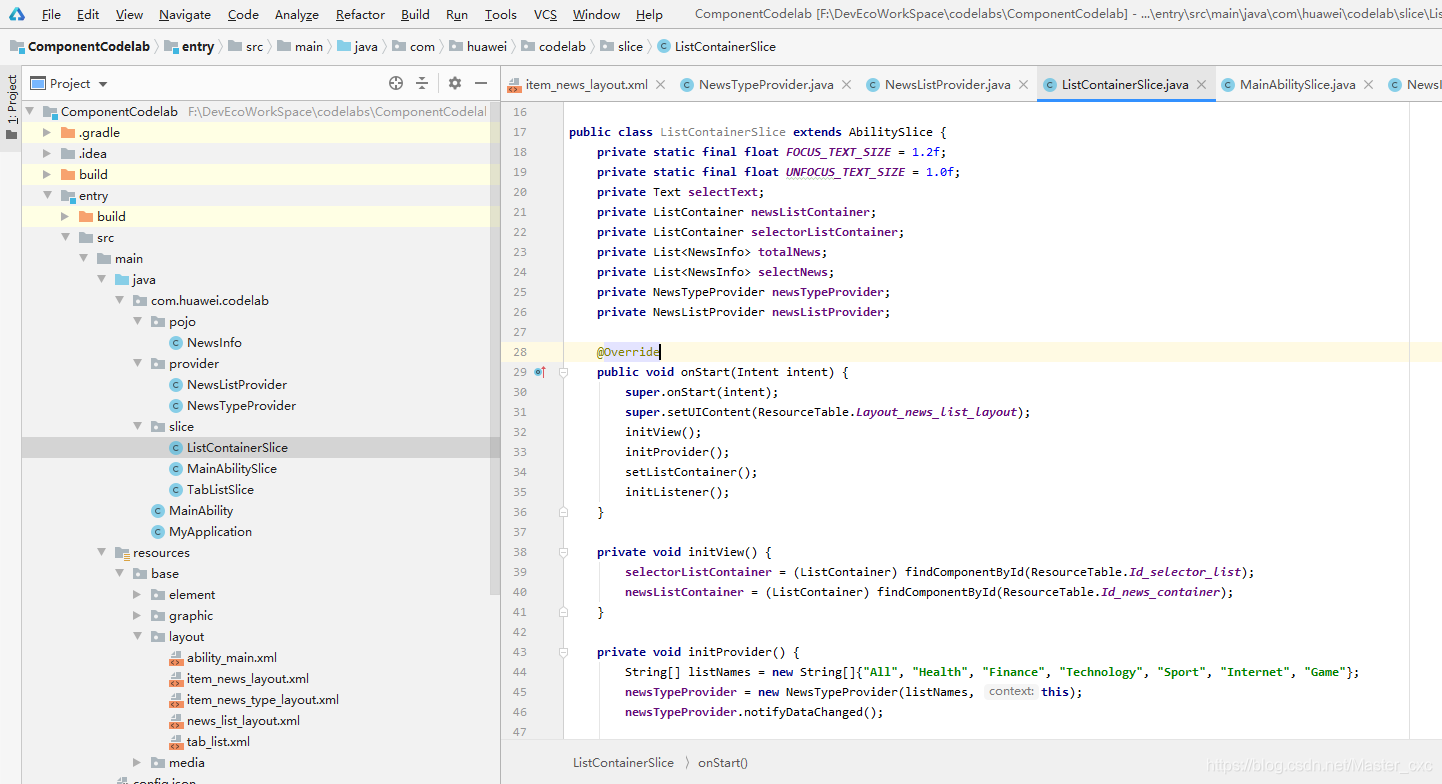
Task: Close the ListContainerSlice.java tab
Action: click(1201, 85)
